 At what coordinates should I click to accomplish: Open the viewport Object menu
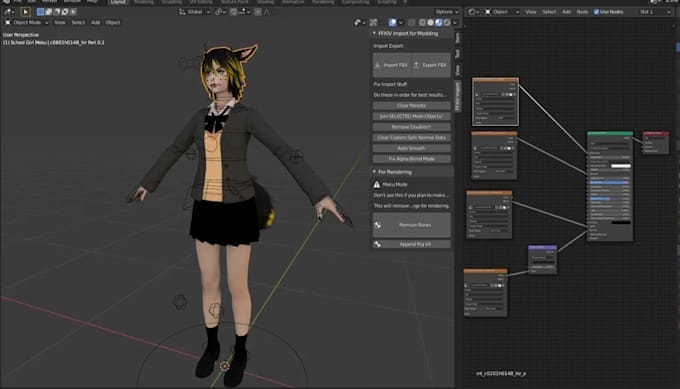coord(113,23)
